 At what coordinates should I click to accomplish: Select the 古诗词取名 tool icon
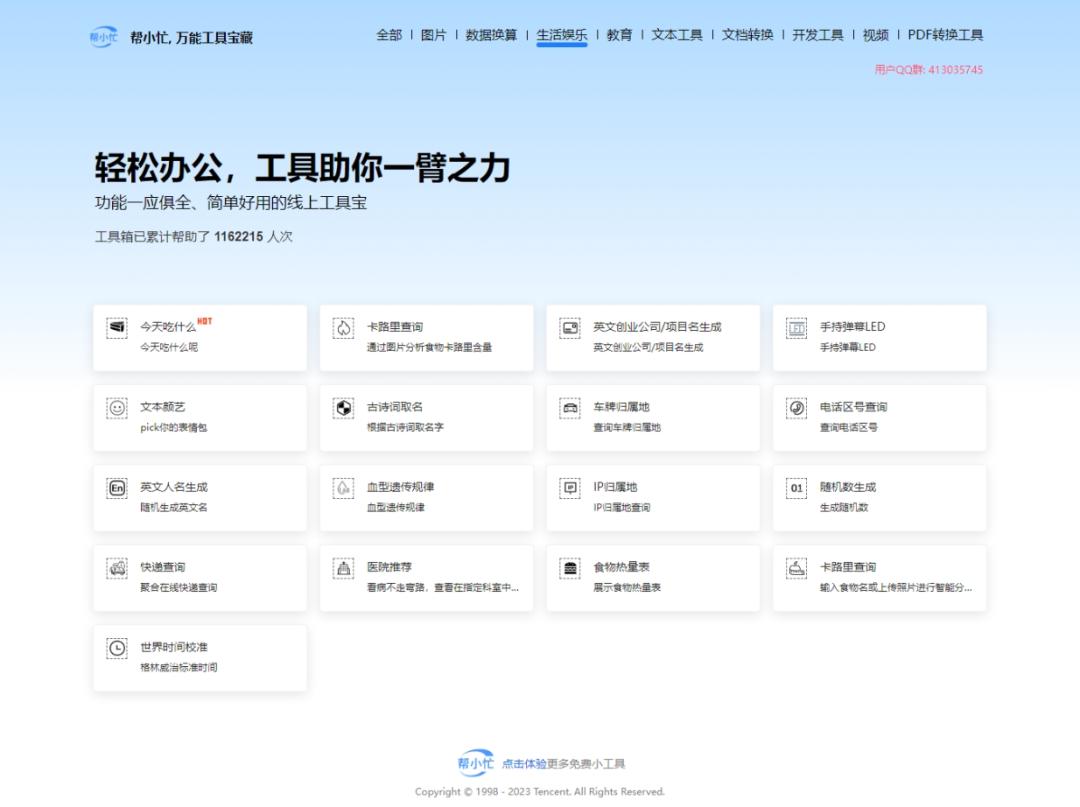pyautogui.click(x=343, y=407)
